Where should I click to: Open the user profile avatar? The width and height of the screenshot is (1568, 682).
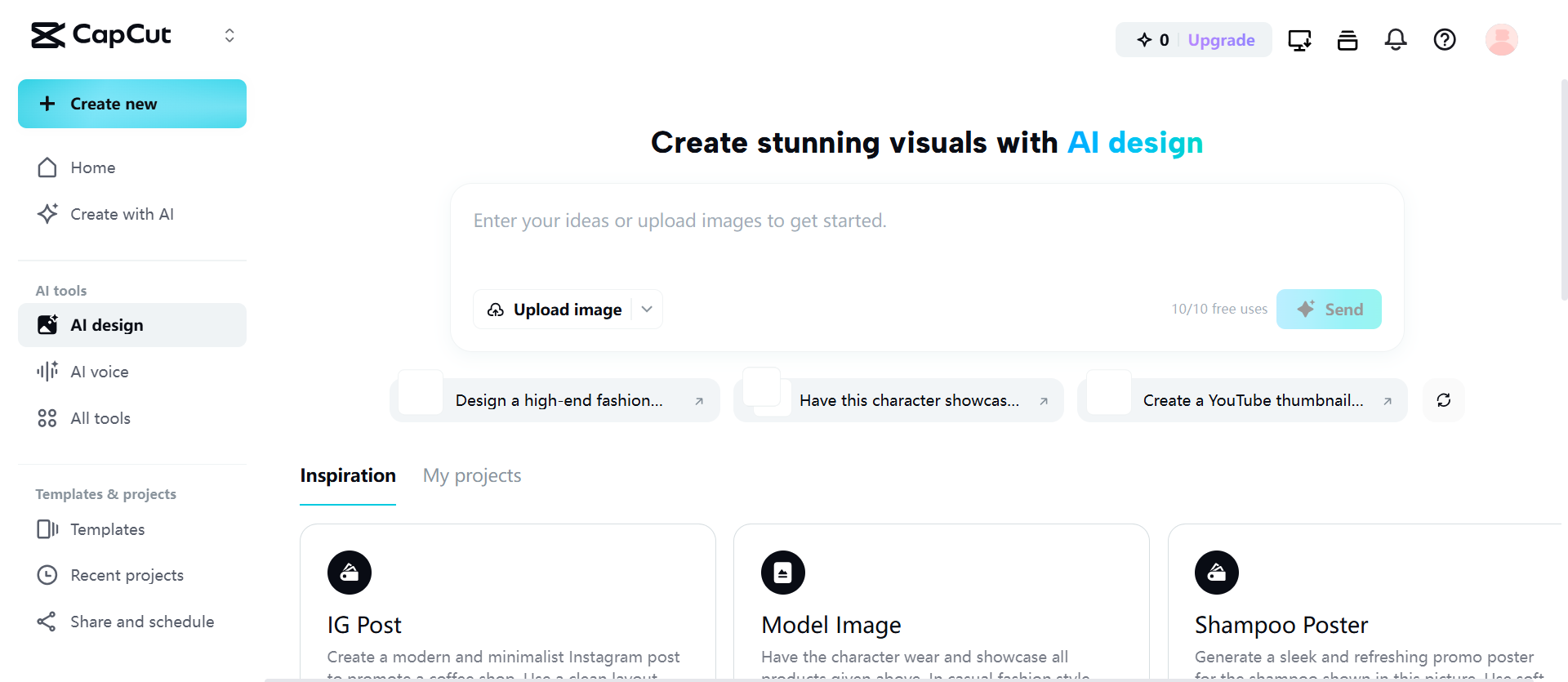click(x=1501, y=39)
